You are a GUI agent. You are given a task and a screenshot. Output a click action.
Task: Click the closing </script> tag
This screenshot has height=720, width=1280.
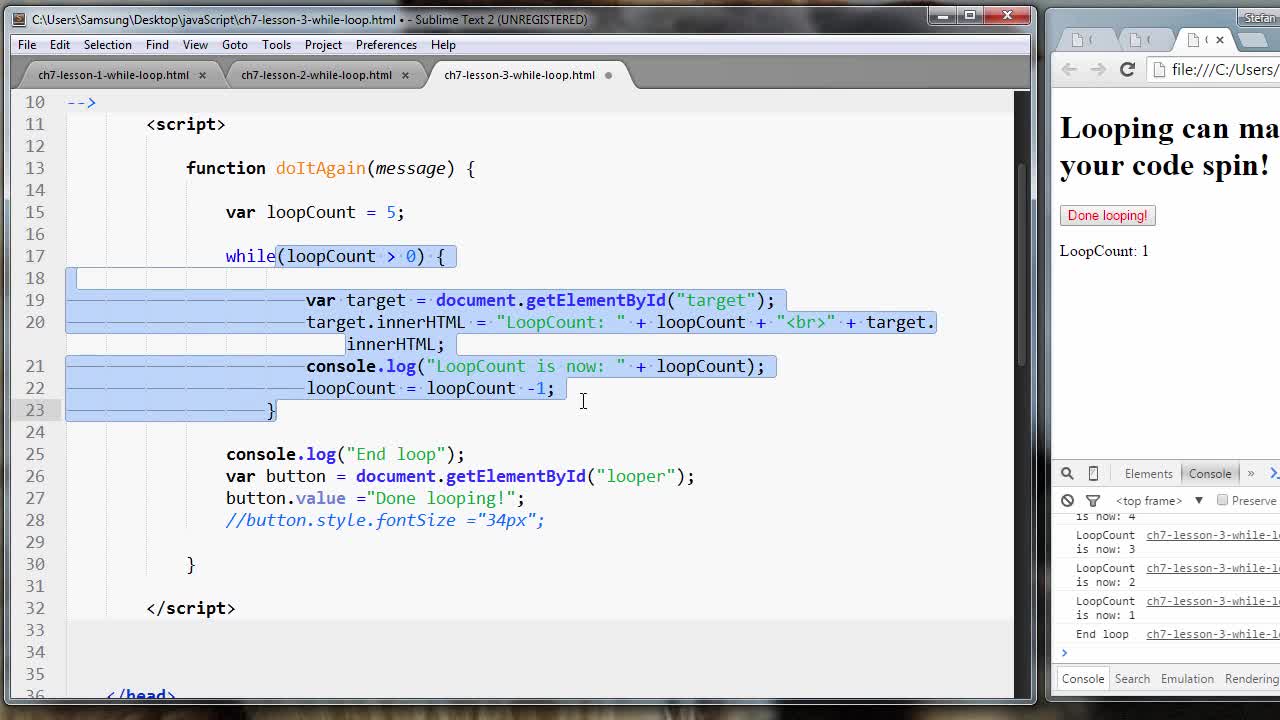point(191,608)
